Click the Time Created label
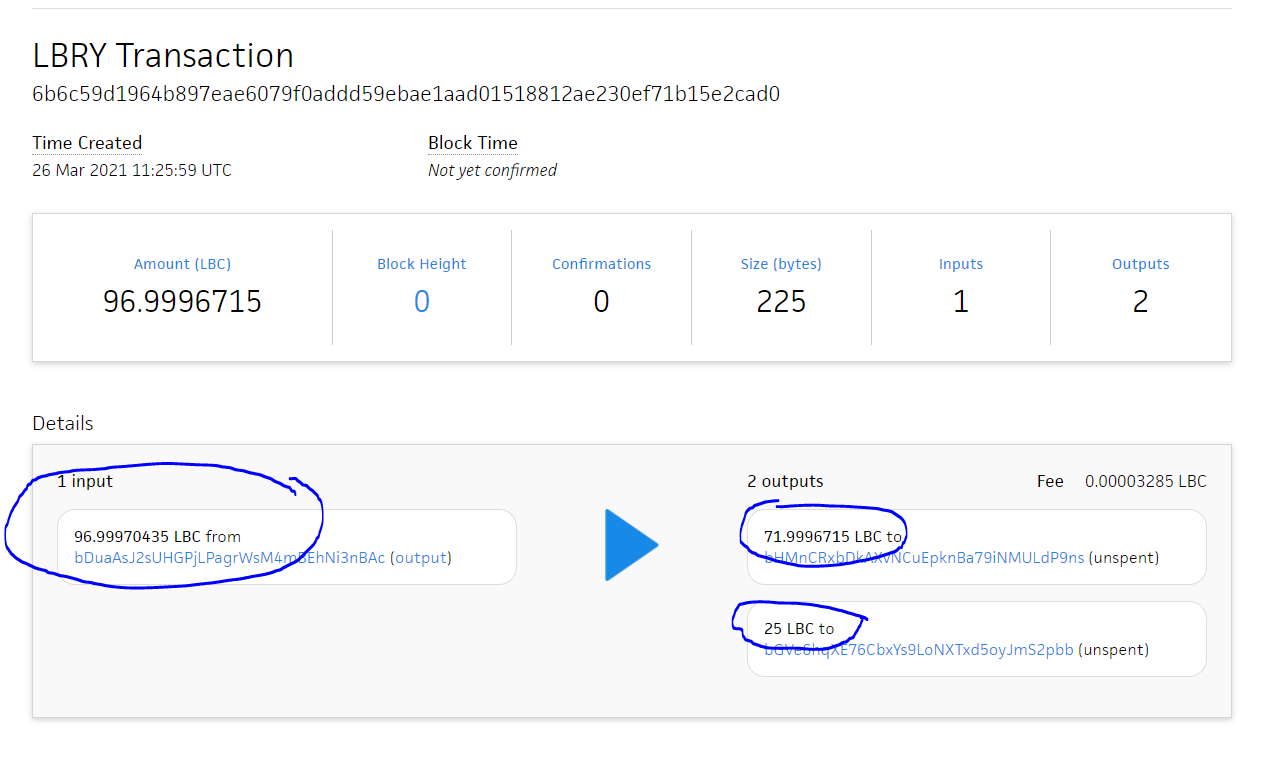 point(87,143)
